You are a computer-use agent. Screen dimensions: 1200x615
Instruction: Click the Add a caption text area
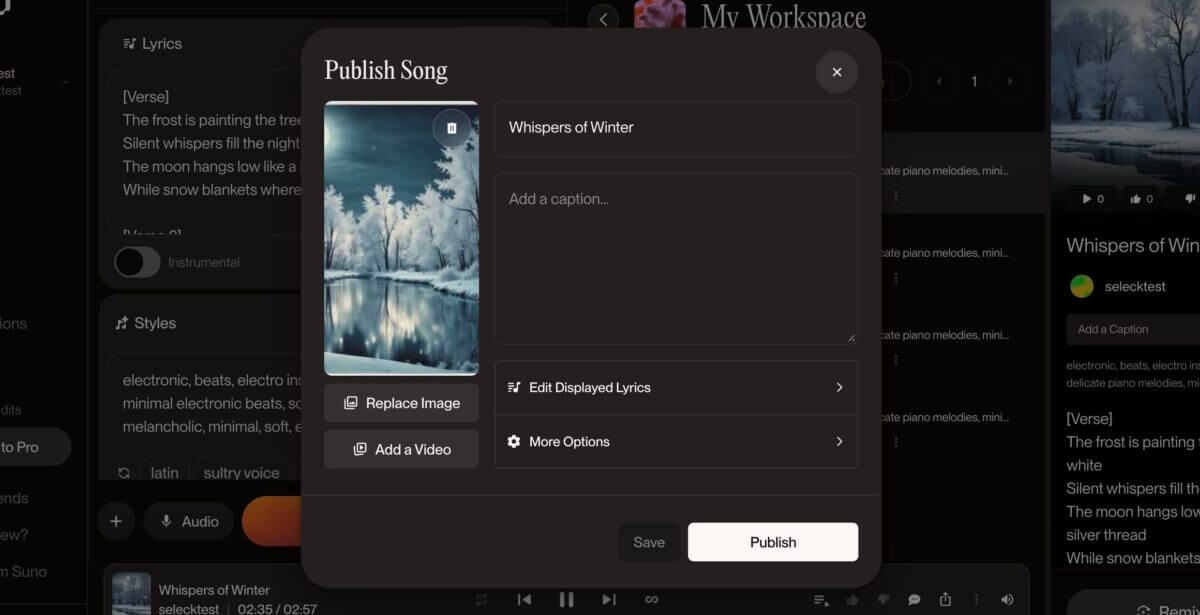coord(676,260)
